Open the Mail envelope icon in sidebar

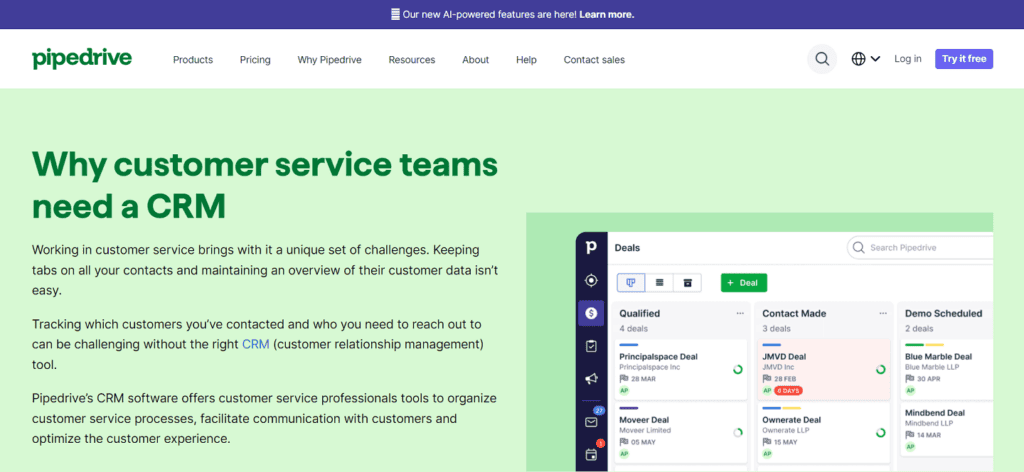pos(591,422)
